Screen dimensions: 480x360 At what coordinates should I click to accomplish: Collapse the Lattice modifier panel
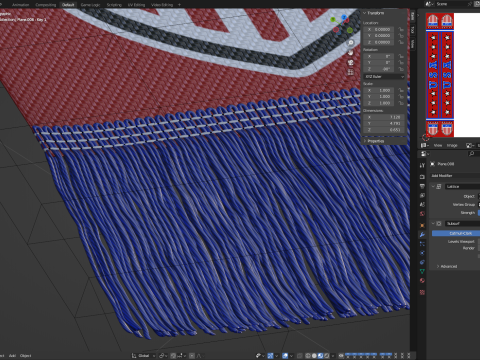pos(434,187)
